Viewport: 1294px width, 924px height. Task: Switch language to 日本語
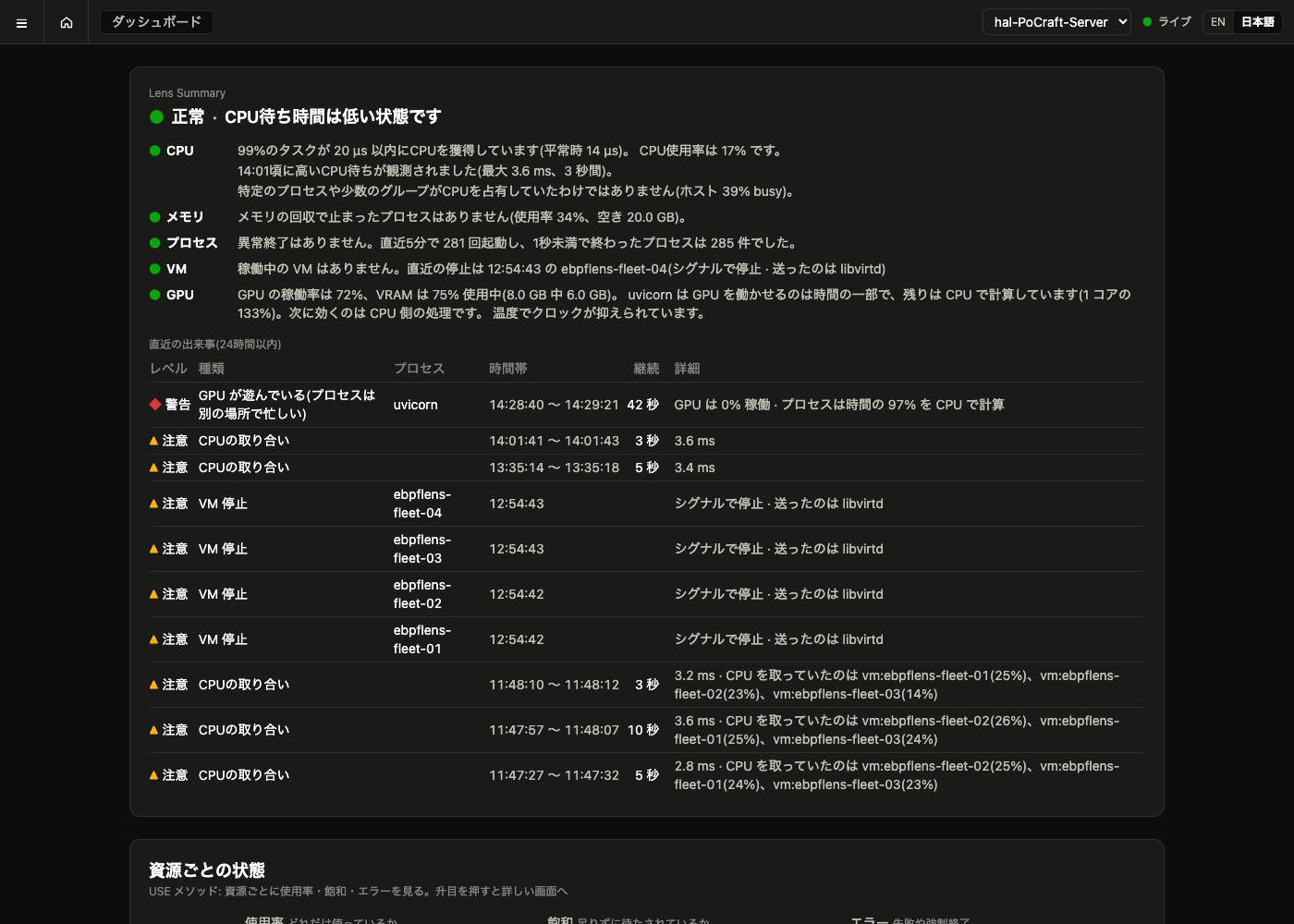(x=1258, y=22)
